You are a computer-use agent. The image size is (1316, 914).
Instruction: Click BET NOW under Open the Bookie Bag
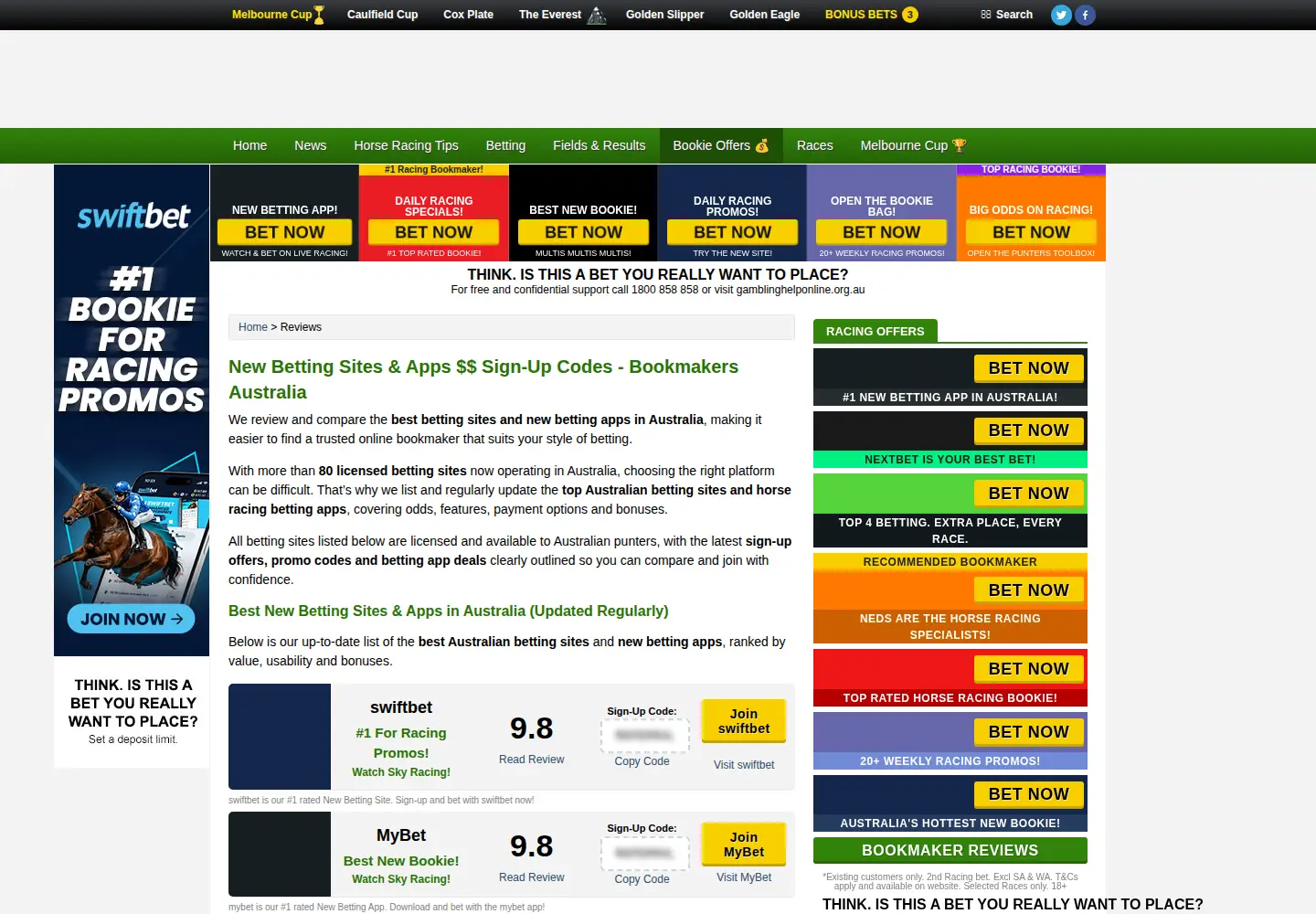point(882,232)
